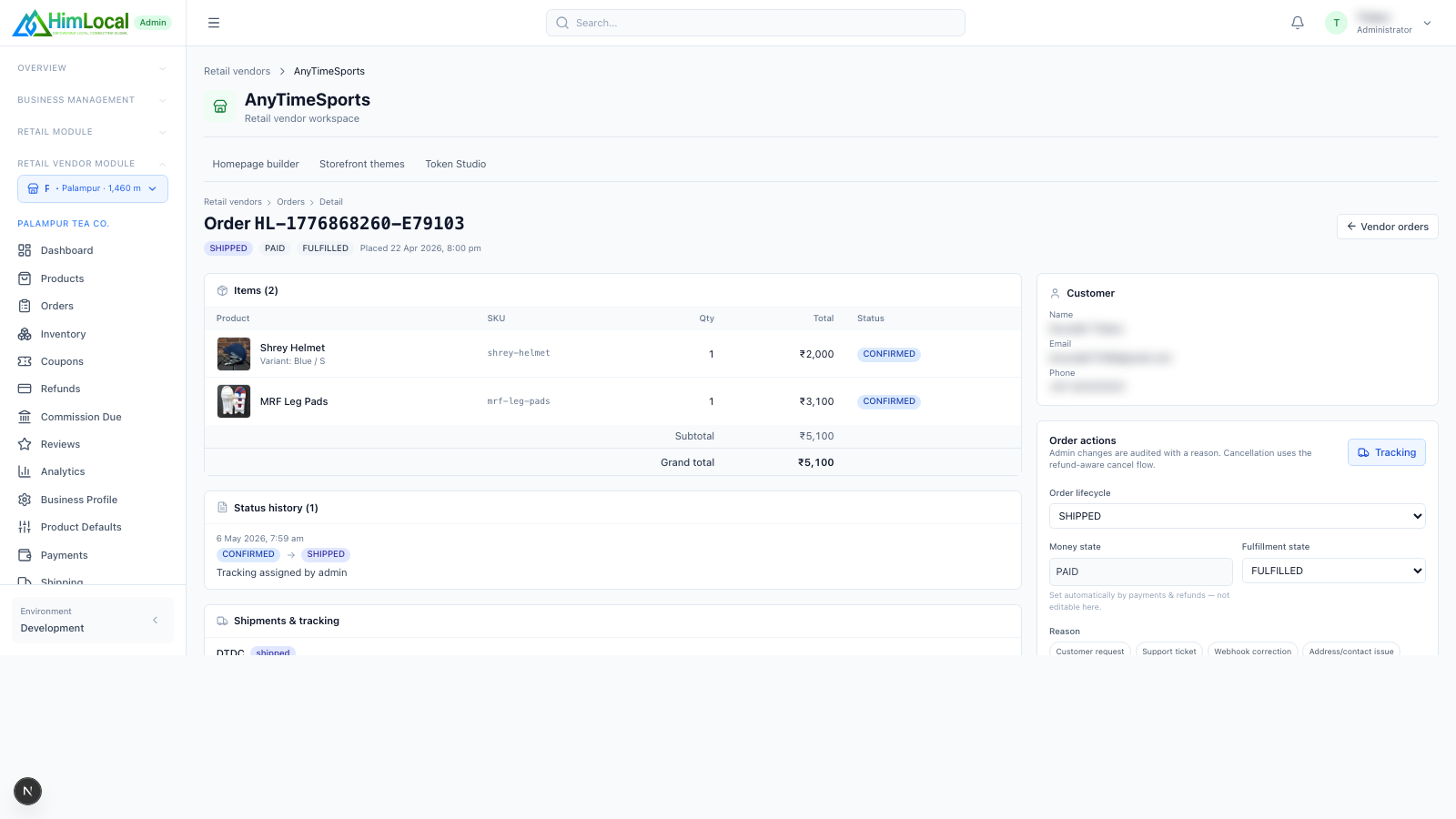Screen dimensions: 1456x819
Task: Collapse the Environment Development panel
Action: (x=155, y=620)
